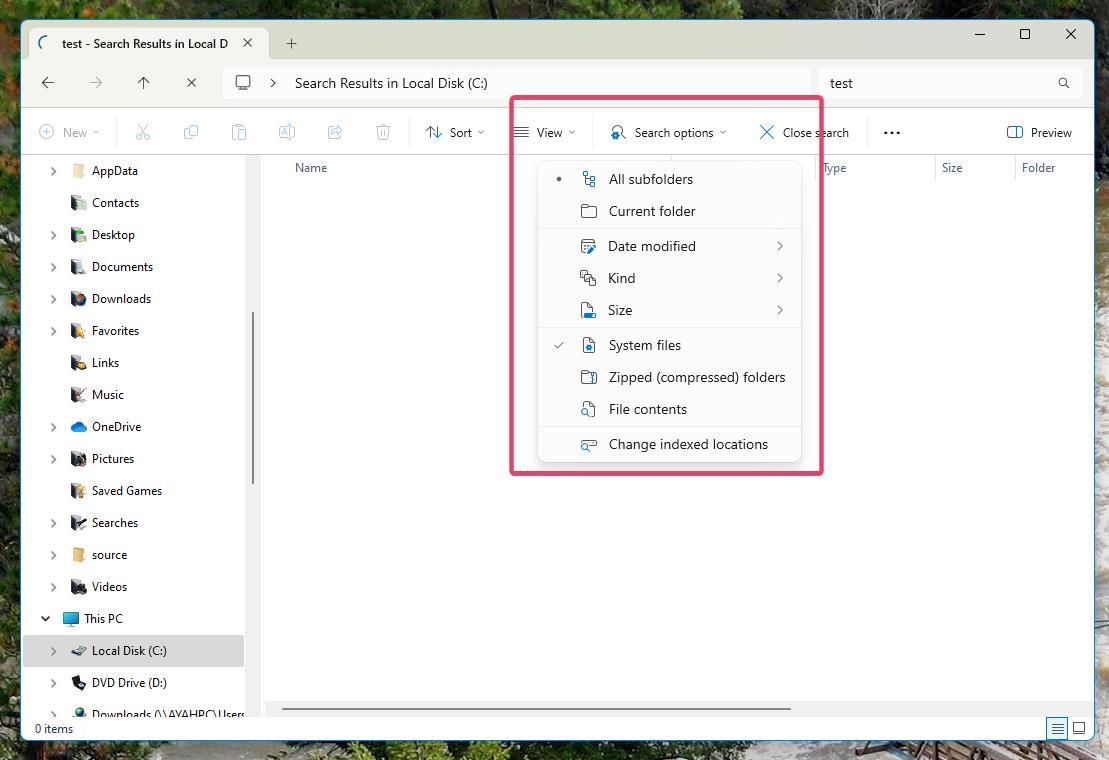
Task: Click the search magnifier icon
Action: pyautogui.click(x=1064, y=83)
